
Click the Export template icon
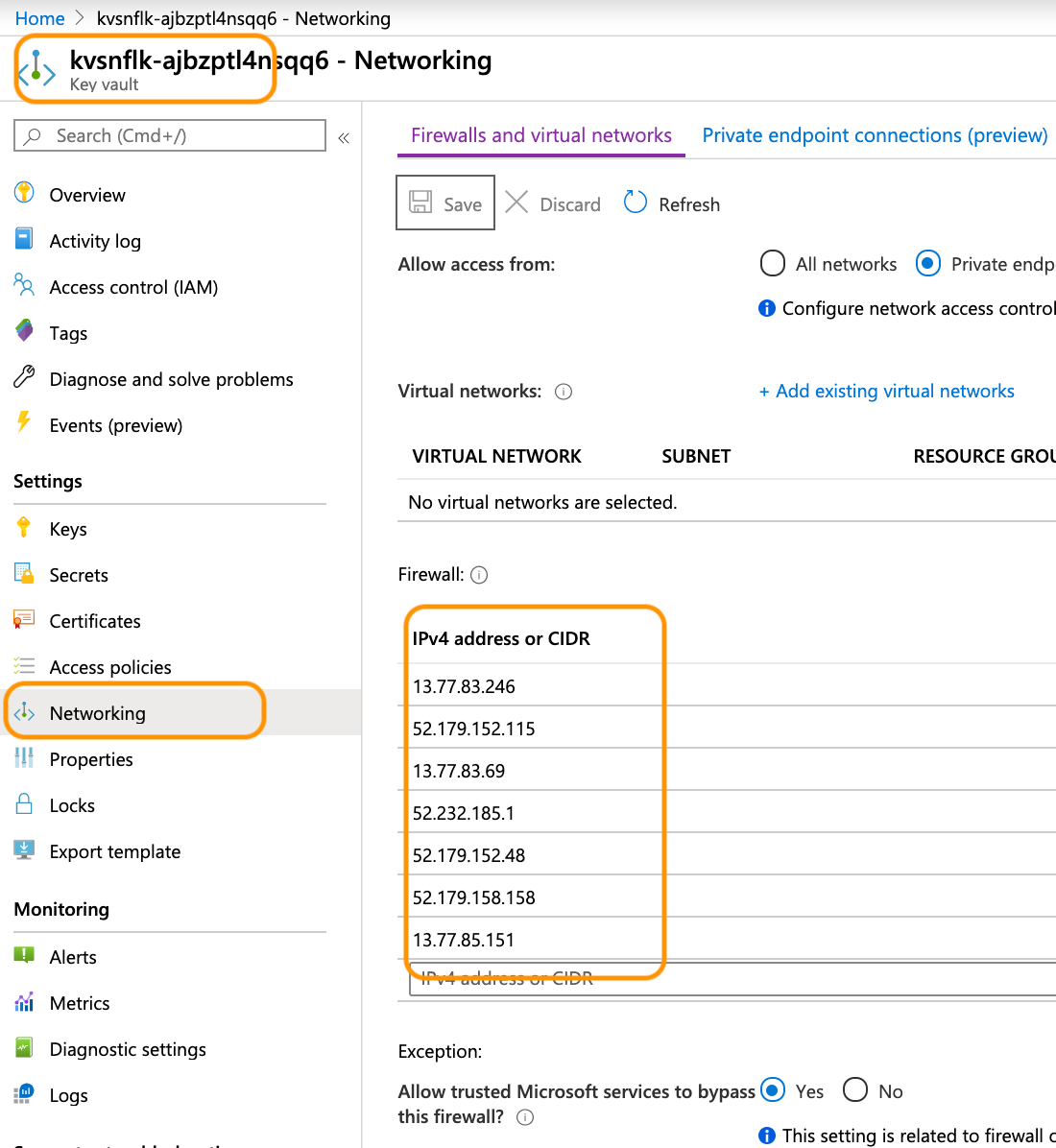tap(24, 849)
